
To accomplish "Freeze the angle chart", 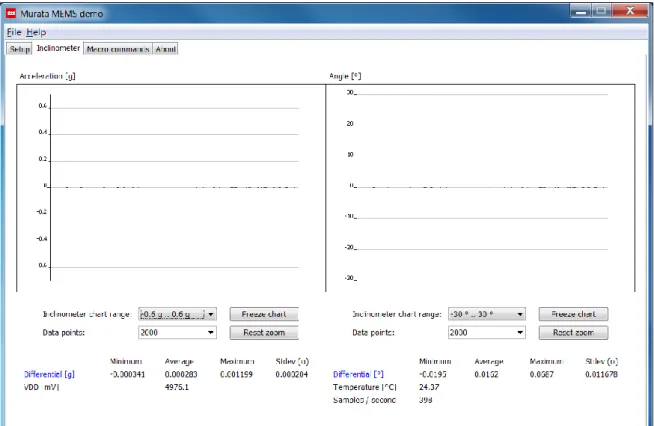I will tap(574, 314).
